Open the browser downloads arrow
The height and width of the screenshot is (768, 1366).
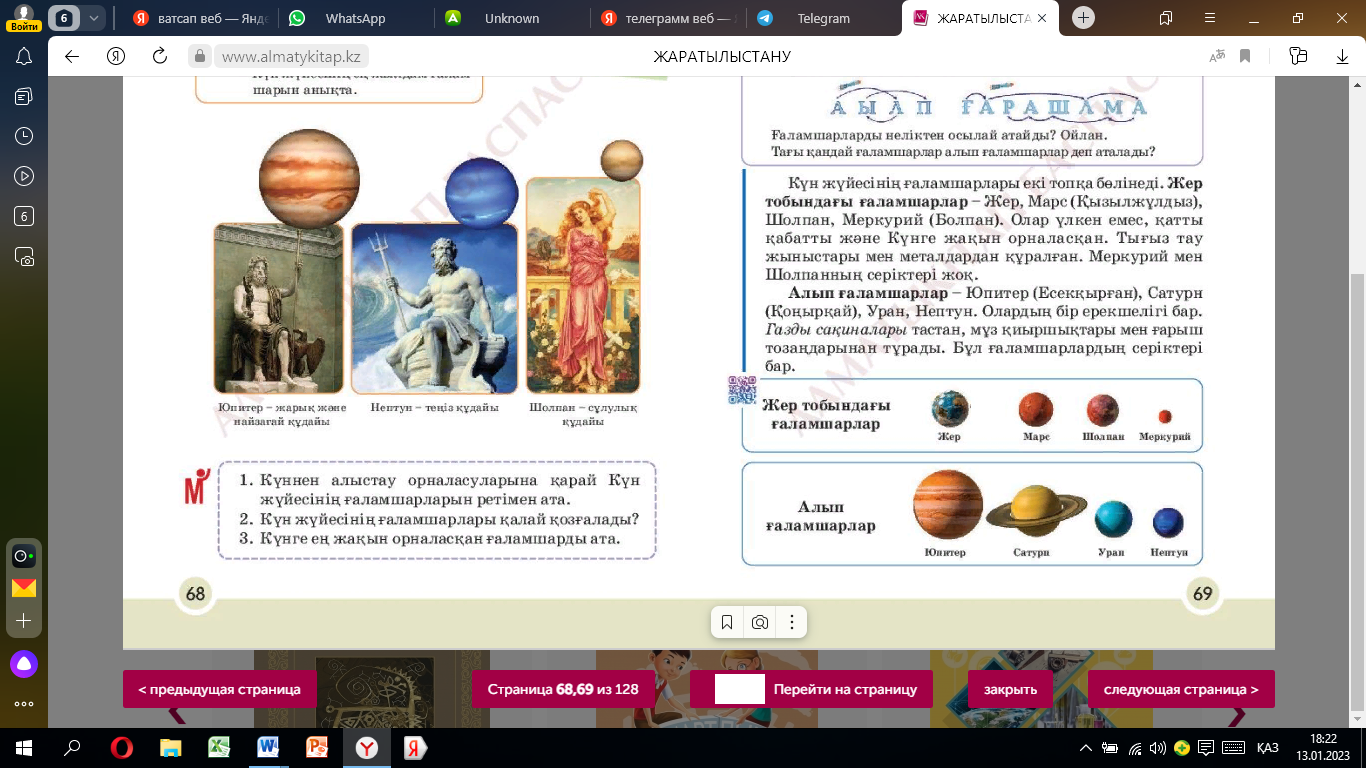[x=1342, y=56]
